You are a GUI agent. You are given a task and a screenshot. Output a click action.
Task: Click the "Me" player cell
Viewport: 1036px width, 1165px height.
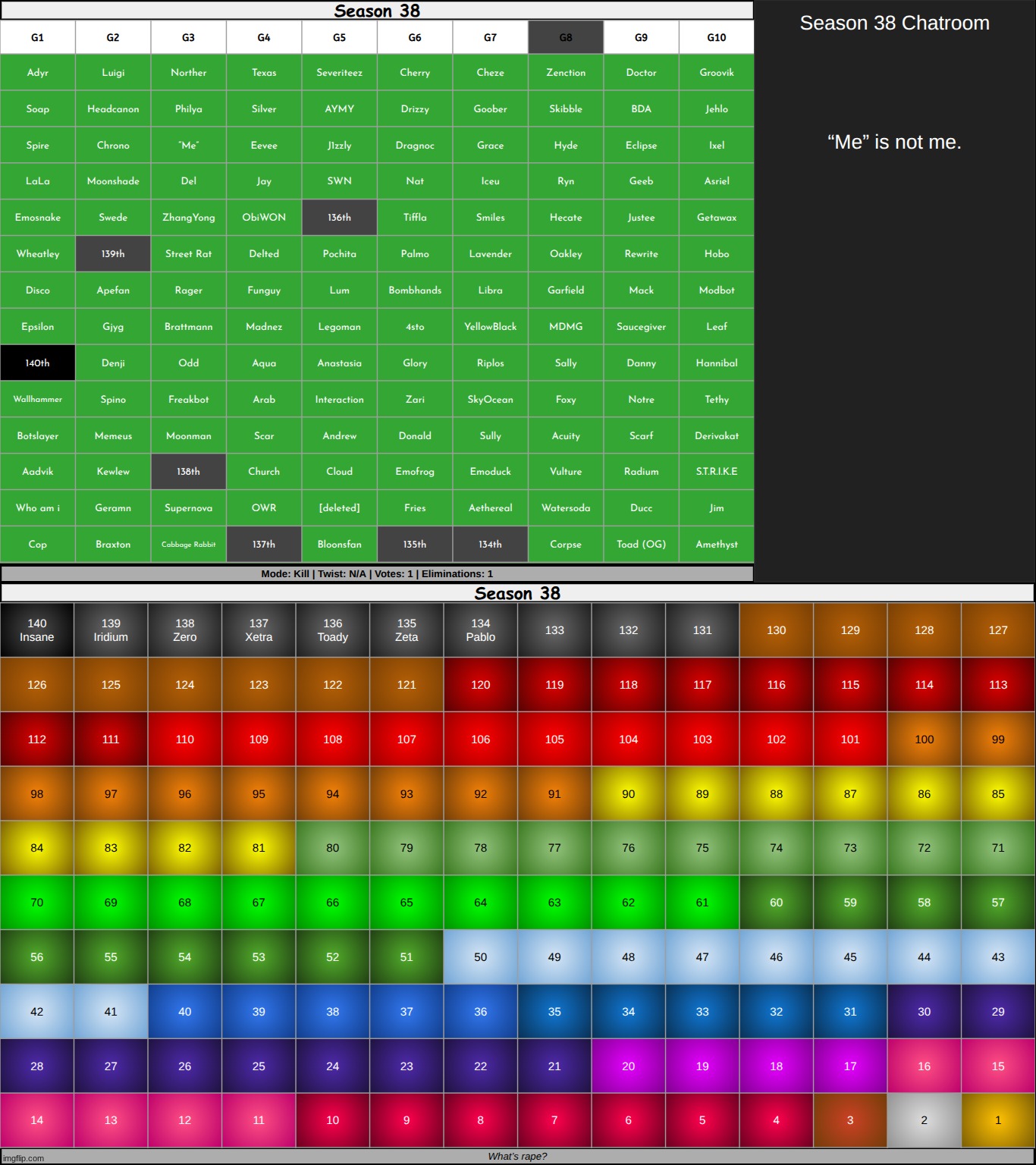click(x=188, y=145)
